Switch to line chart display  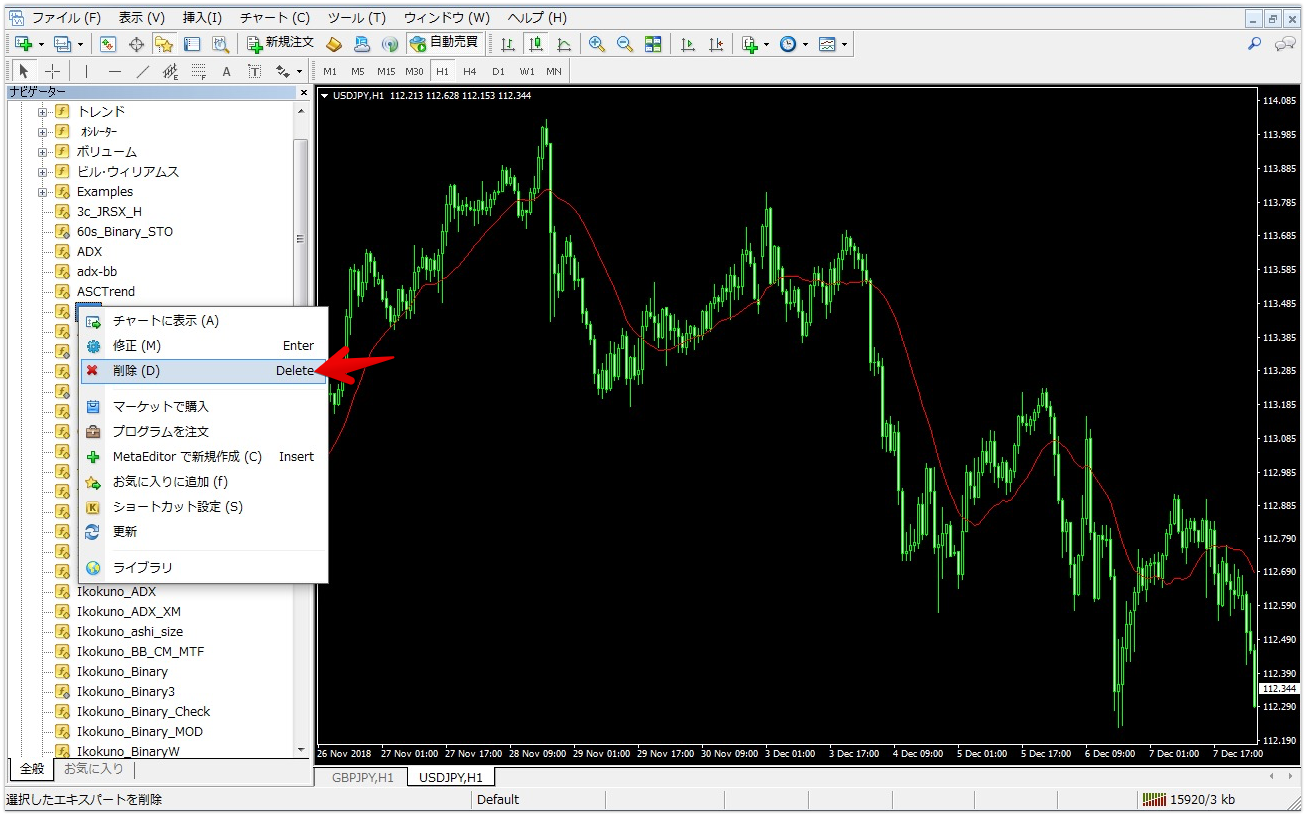pyautogui.click(x=564, y=44)
